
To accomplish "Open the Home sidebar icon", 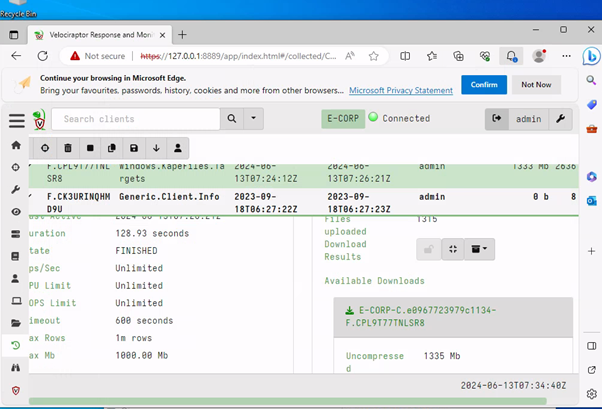I will click(x=16, y=145).
